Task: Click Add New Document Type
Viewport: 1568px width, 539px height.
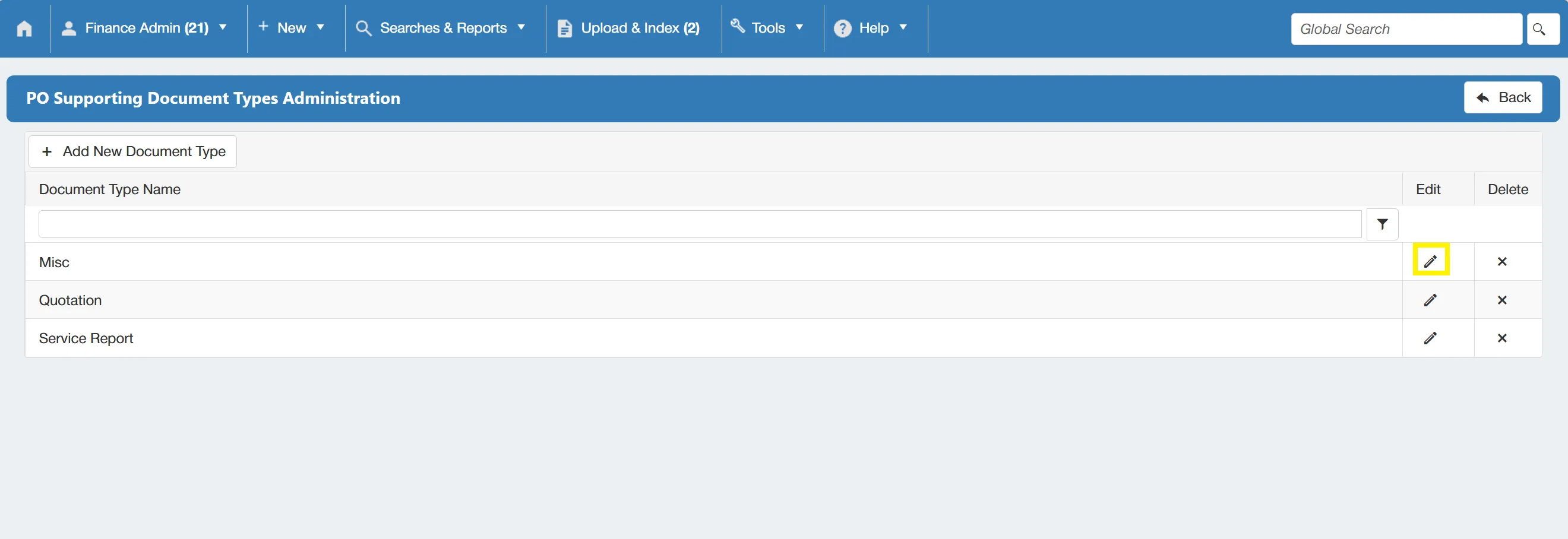Action: (132, 151)
